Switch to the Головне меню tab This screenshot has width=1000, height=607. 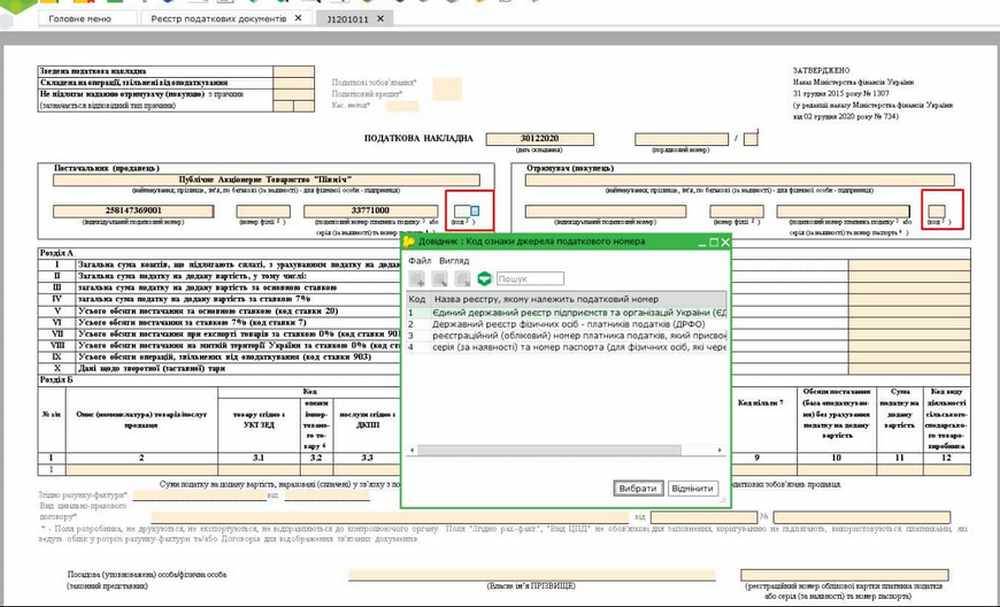pos(80,19)
